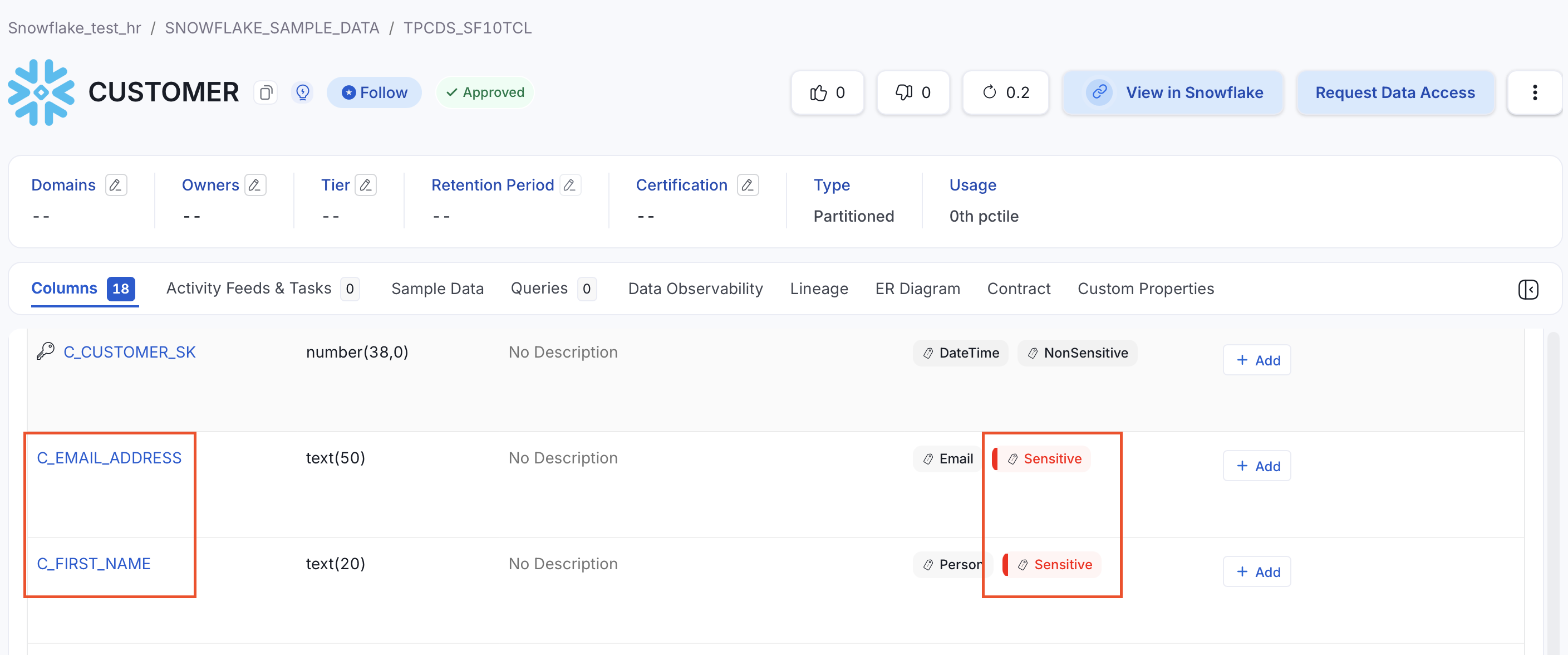Image resolution: width=1568 pixels, height=655 pixels.
Task: Open the Contract tab
Action: (x=1019, y=289)
